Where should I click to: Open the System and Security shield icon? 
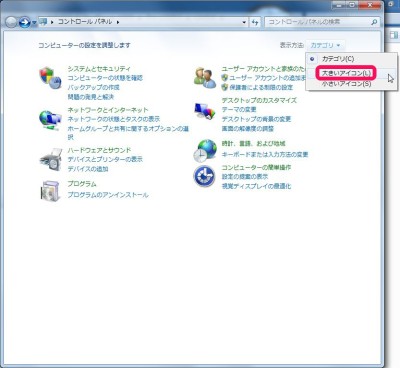pos(50,78)
